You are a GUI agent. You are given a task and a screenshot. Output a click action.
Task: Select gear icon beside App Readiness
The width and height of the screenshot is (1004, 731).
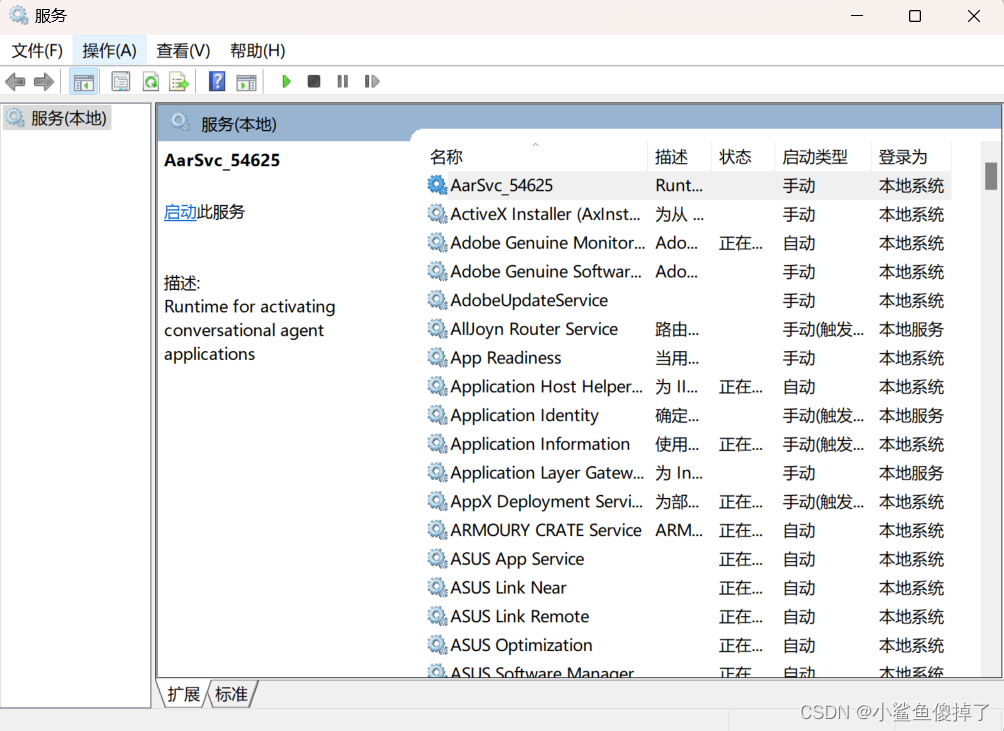(x=437, y=357)
